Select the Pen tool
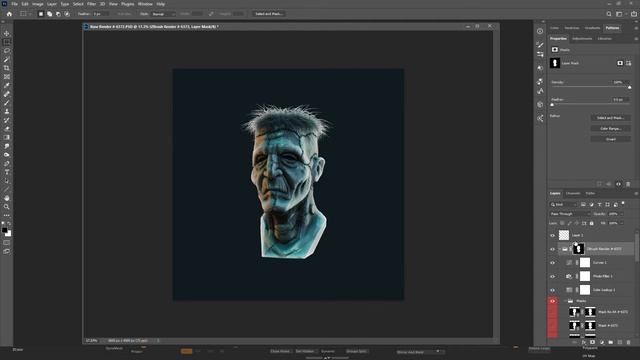 point(7,163)
